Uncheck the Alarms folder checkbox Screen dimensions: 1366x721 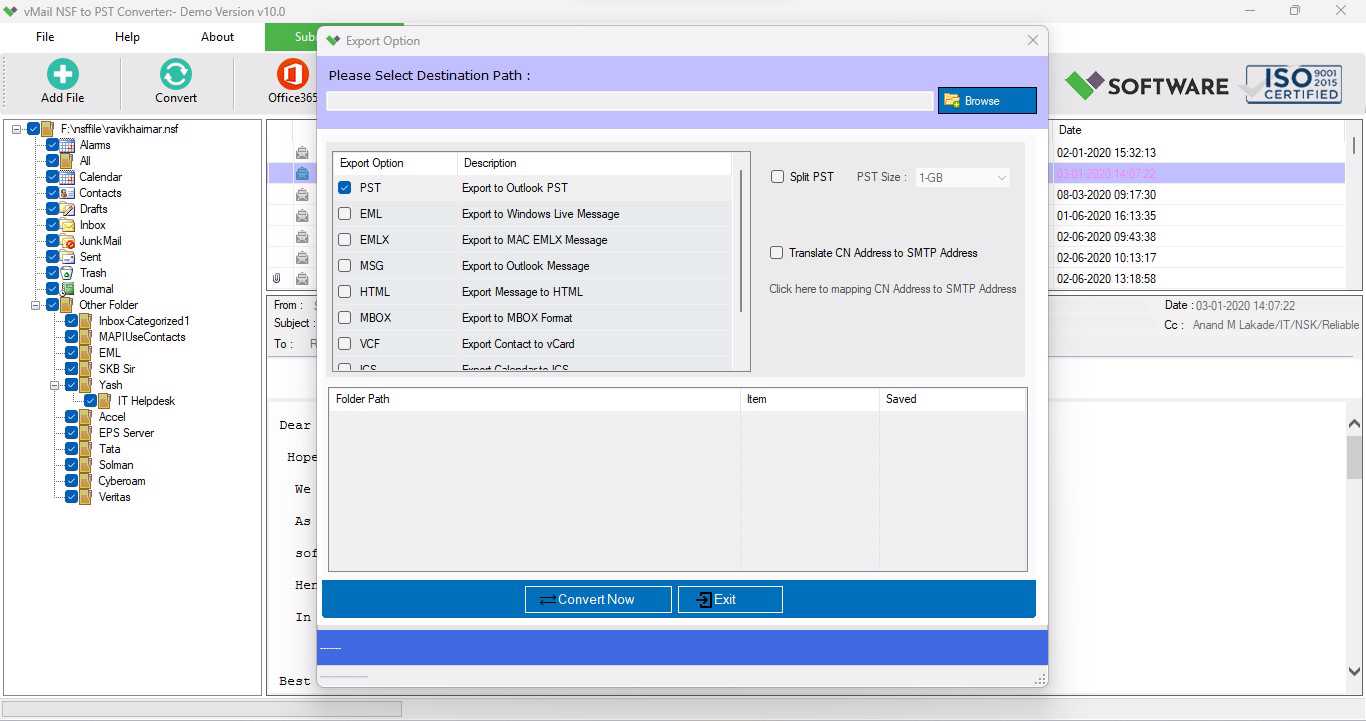[x=53, y=145]
